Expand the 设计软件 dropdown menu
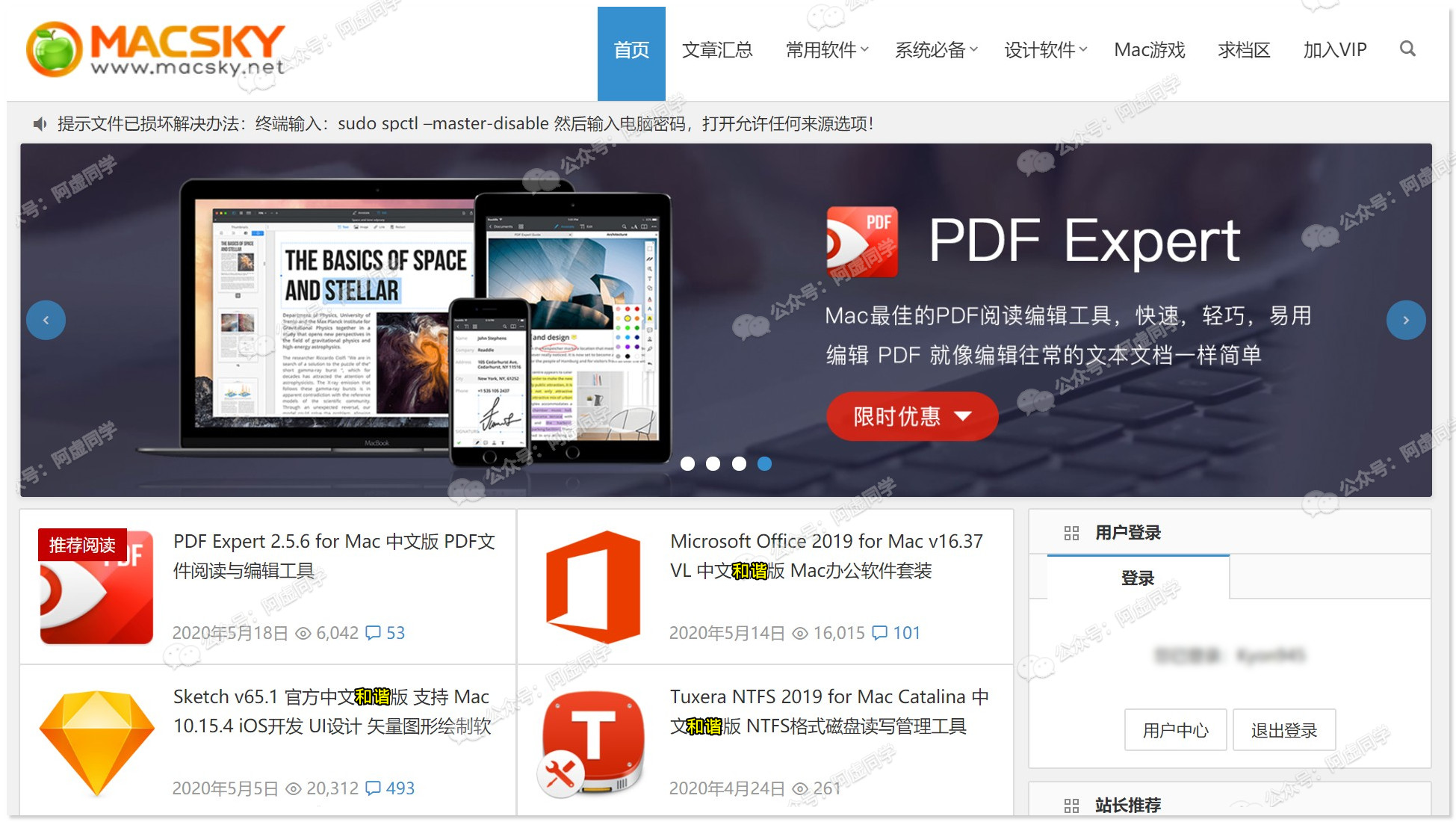The height and width of the screenshot is (822, 1456). point(1044,50)
